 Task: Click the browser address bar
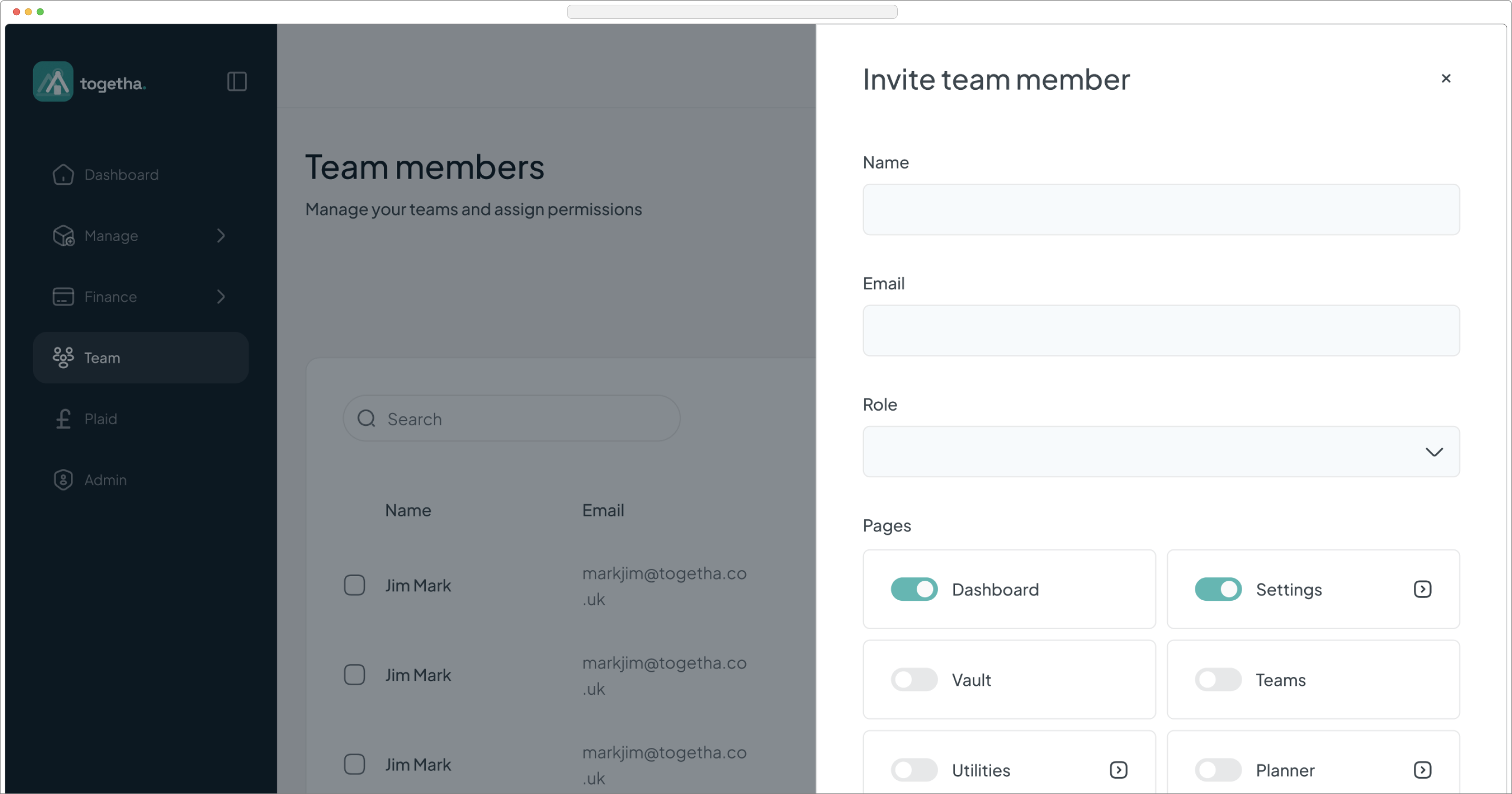coord(731,11)
